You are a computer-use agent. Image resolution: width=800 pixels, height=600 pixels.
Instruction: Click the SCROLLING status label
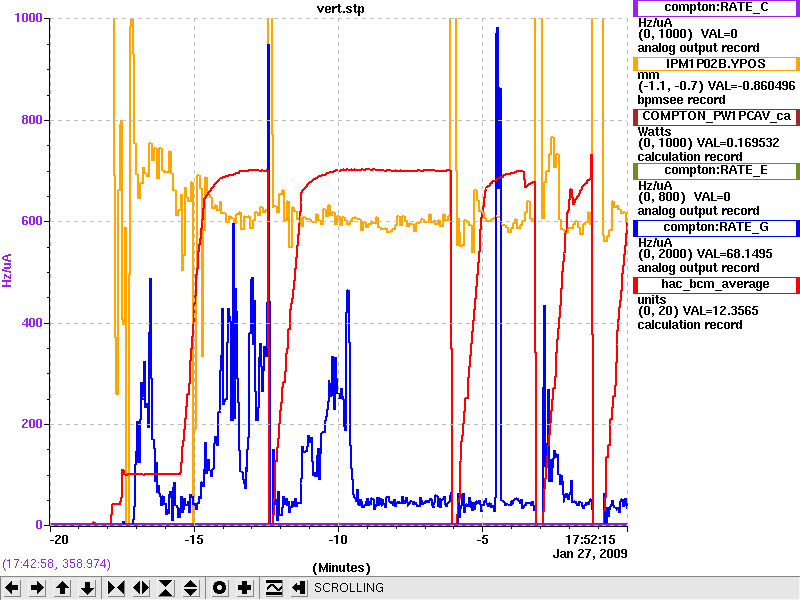pos(348,588)
